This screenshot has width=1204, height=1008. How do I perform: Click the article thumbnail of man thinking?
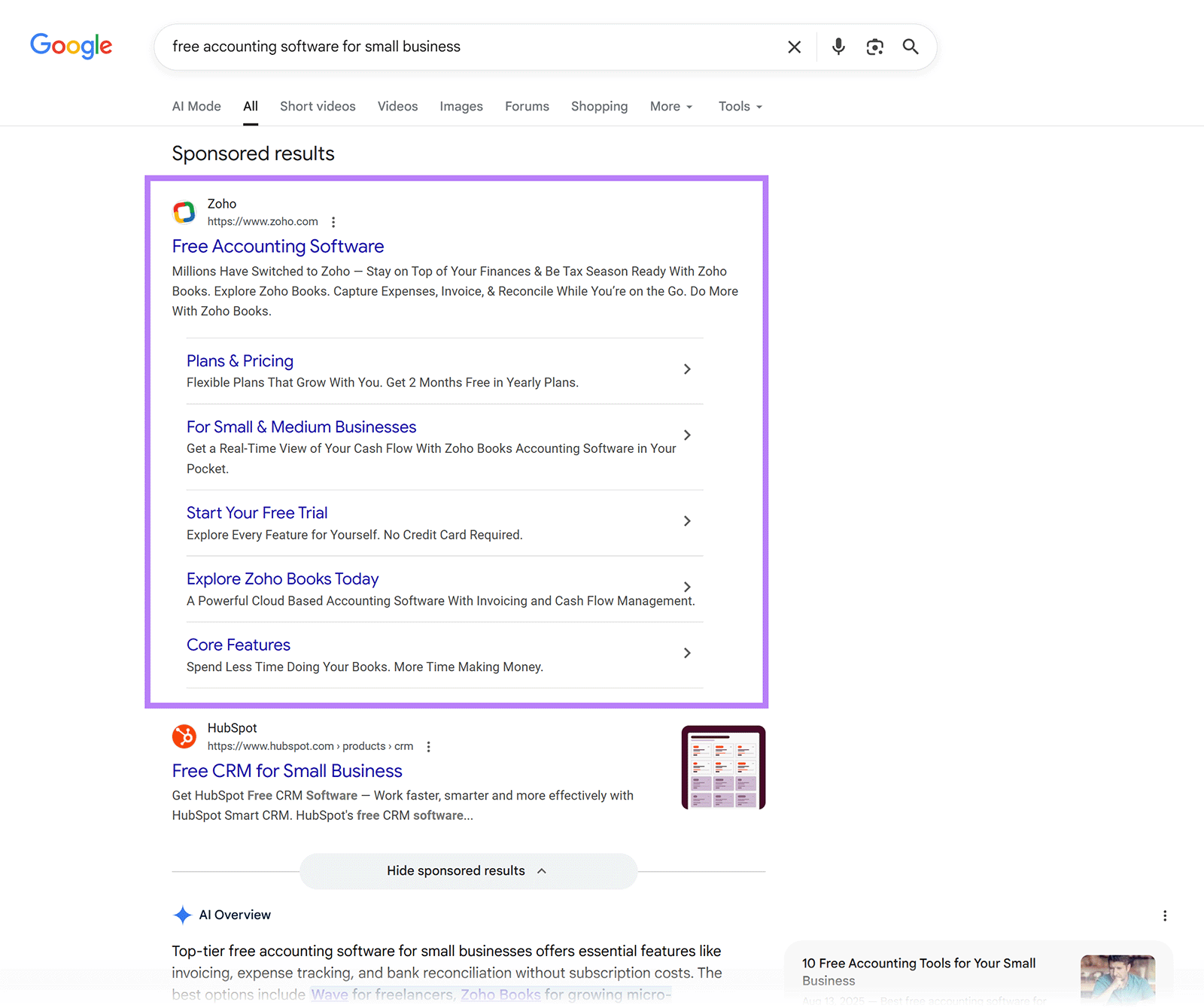pos(1117,980)
